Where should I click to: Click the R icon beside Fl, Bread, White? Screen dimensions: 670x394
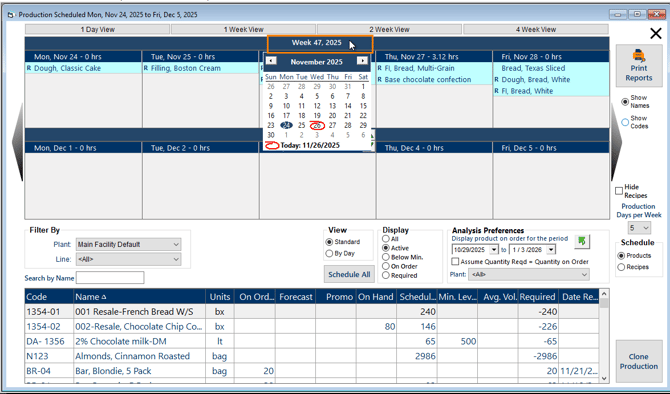point(497,91)
